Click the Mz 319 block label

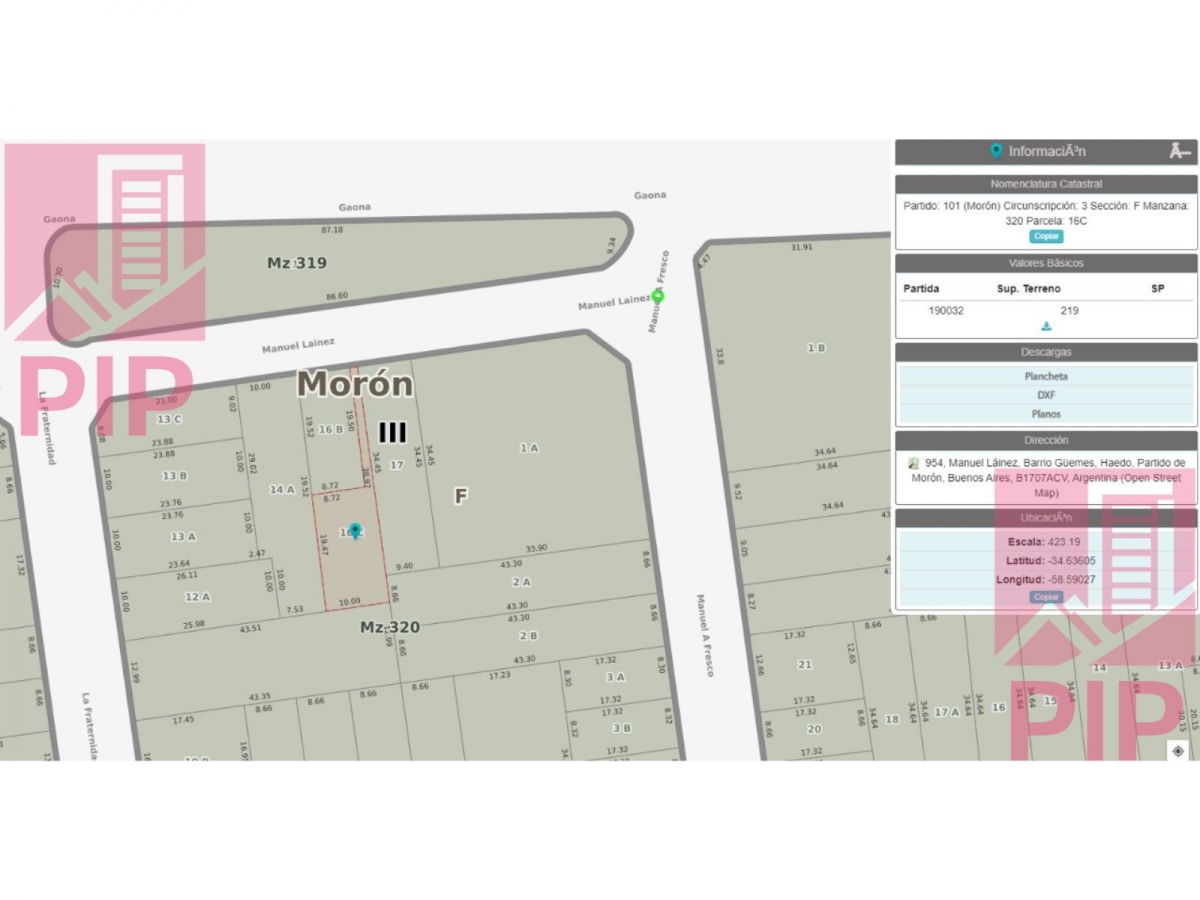tap(297, 263)
